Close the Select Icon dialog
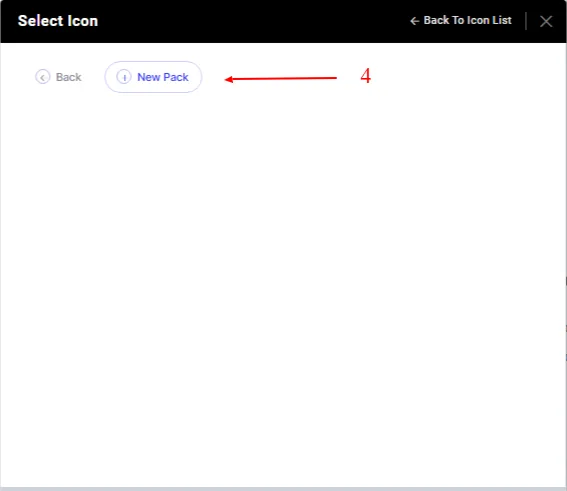This screenshot has height=491, width=567. 546,21
